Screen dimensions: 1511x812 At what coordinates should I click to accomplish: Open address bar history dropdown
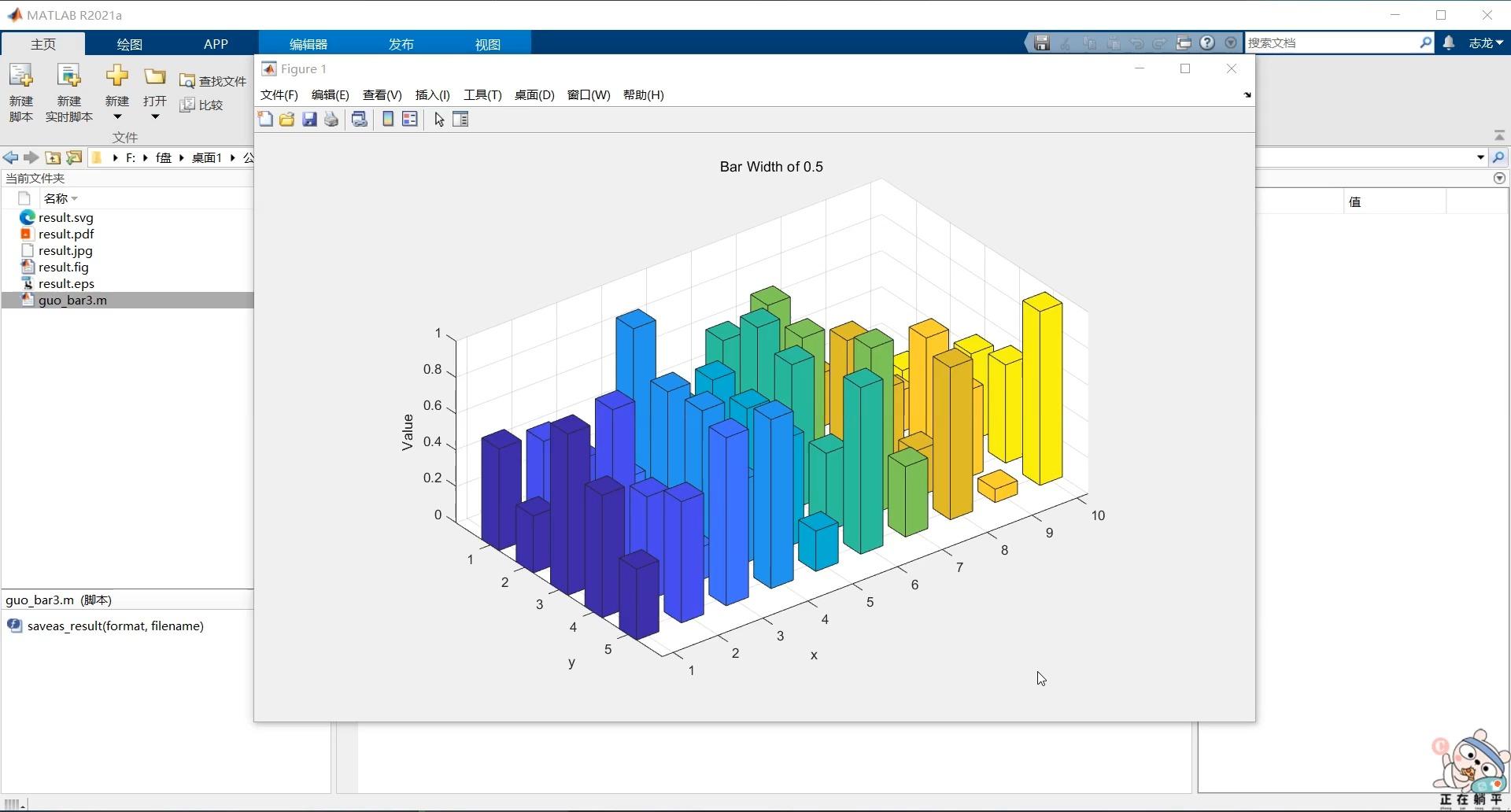click(x=1480, y=157)
